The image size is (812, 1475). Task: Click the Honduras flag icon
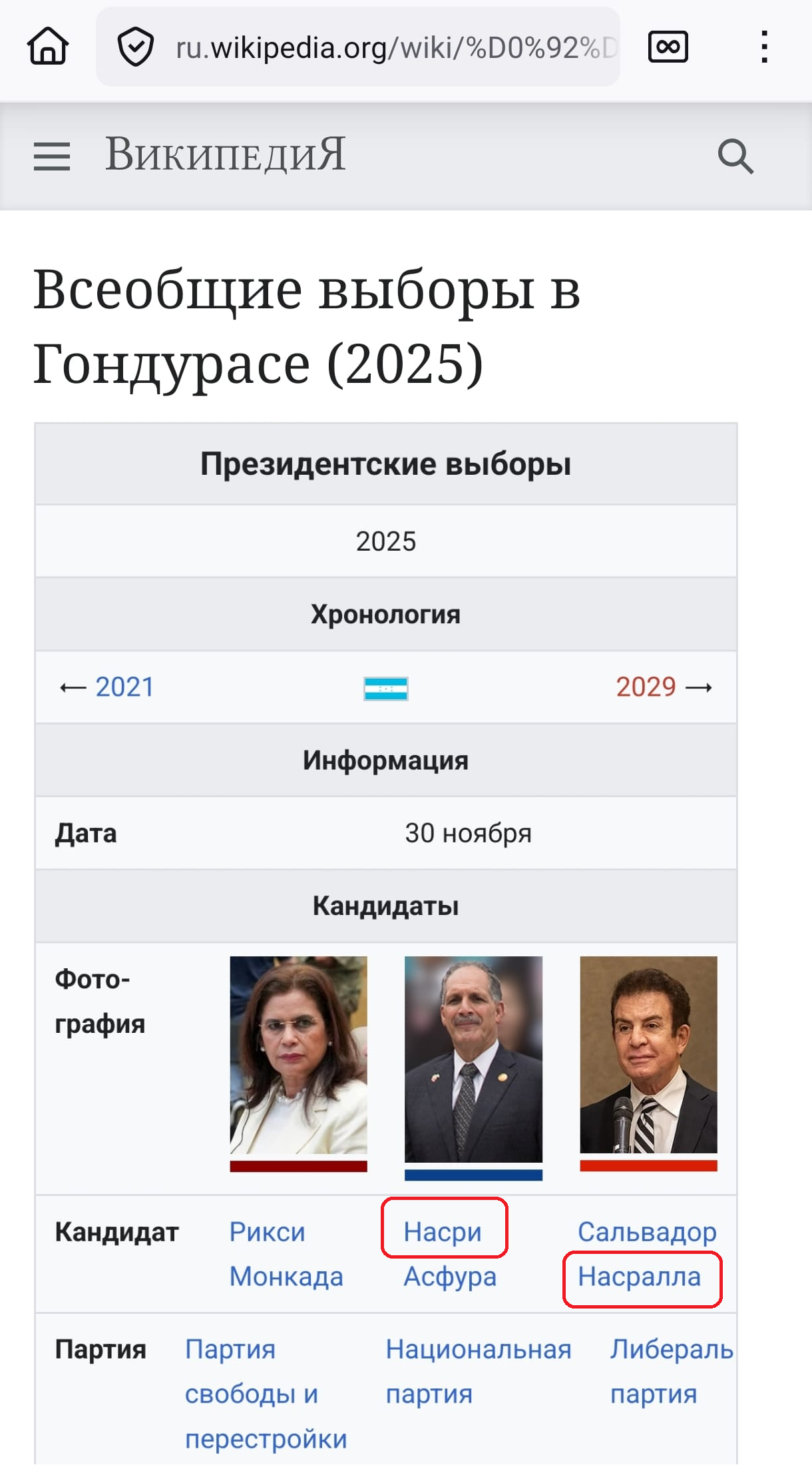386,688
